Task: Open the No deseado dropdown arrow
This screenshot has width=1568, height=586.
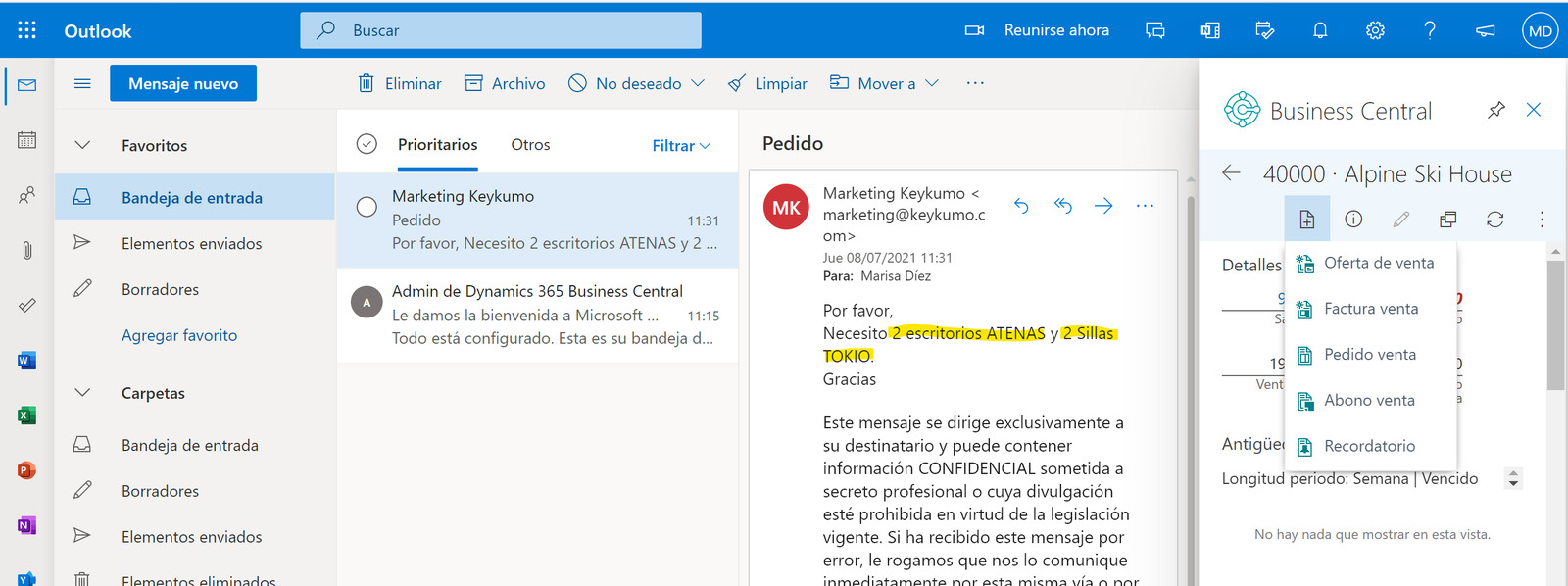Action: (698, 83)
